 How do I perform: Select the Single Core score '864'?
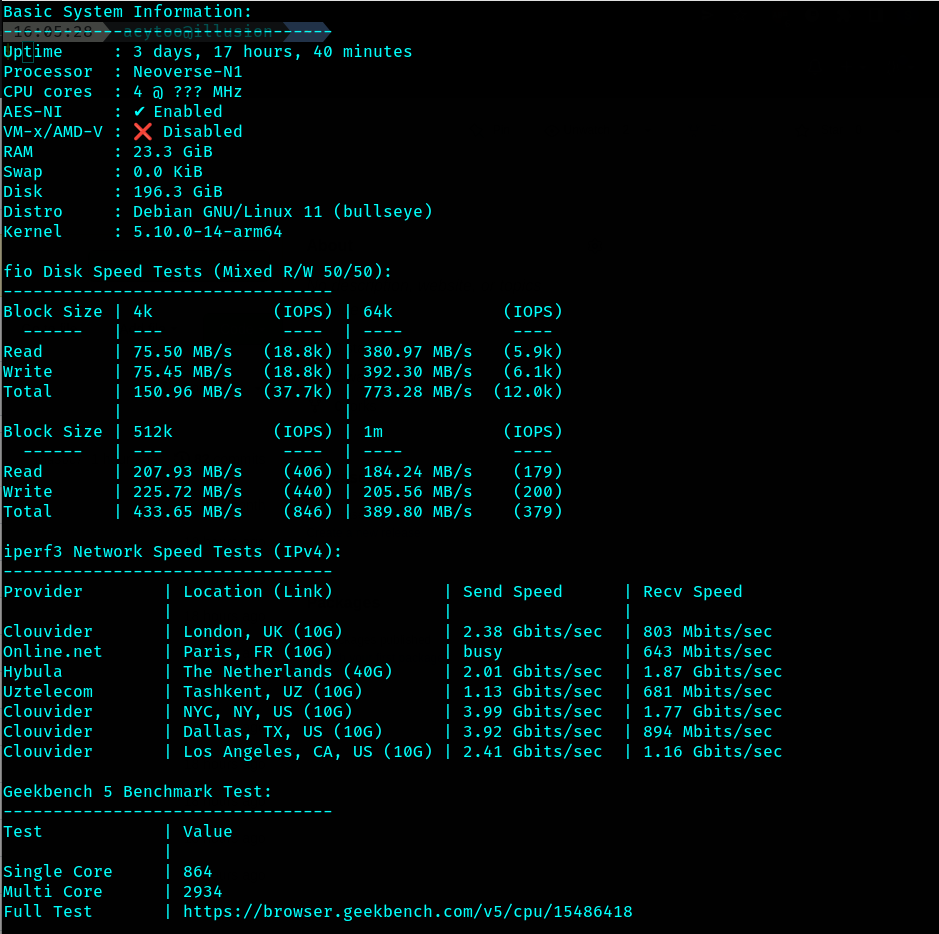click(x=198, y=872)
